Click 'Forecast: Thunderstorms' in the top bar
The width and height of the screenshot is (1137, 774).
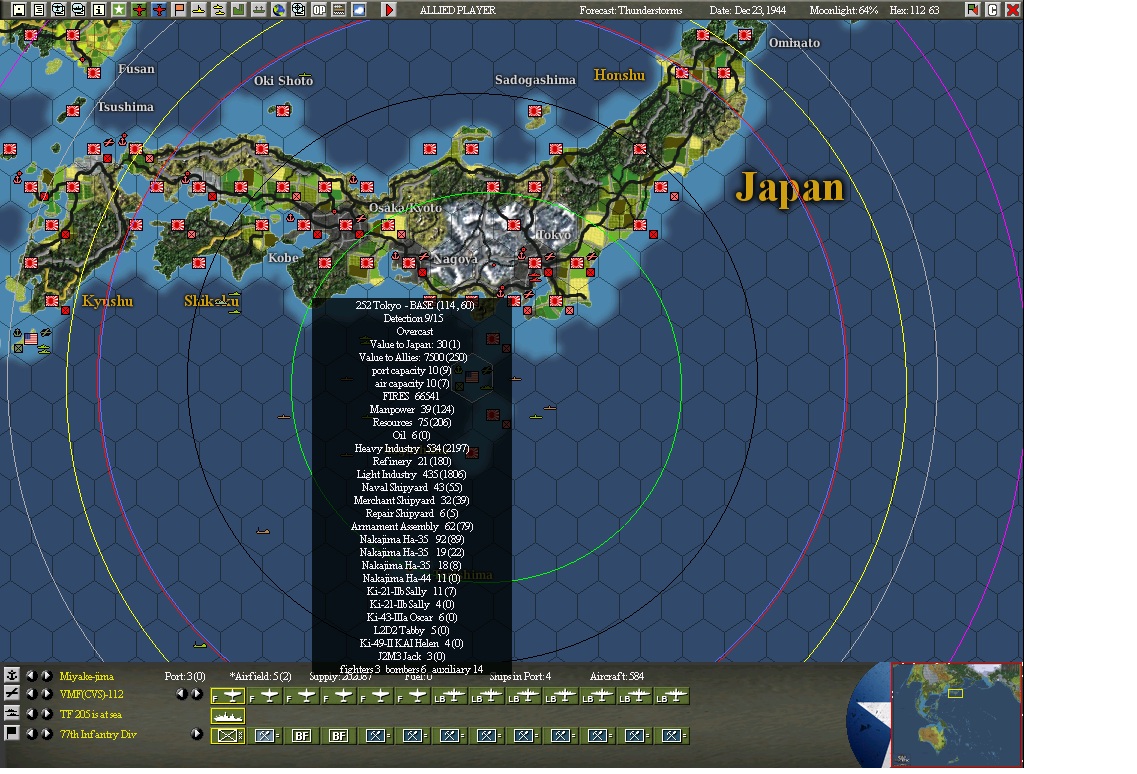(631, 10)
